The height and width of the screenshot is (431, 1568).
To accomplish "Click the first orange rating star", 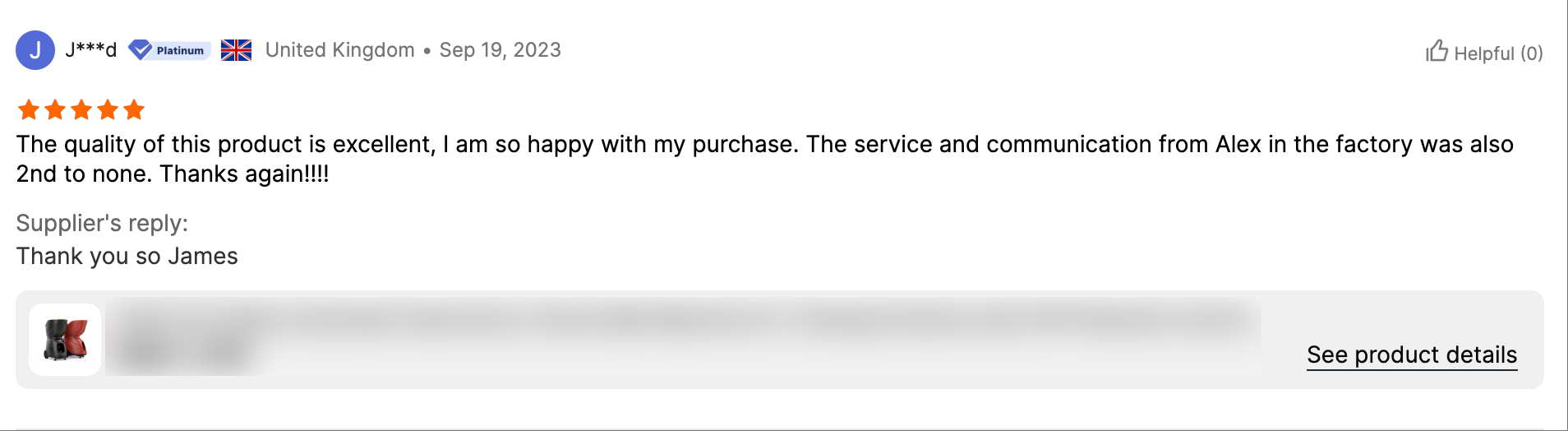I will (x=29, y=109).
